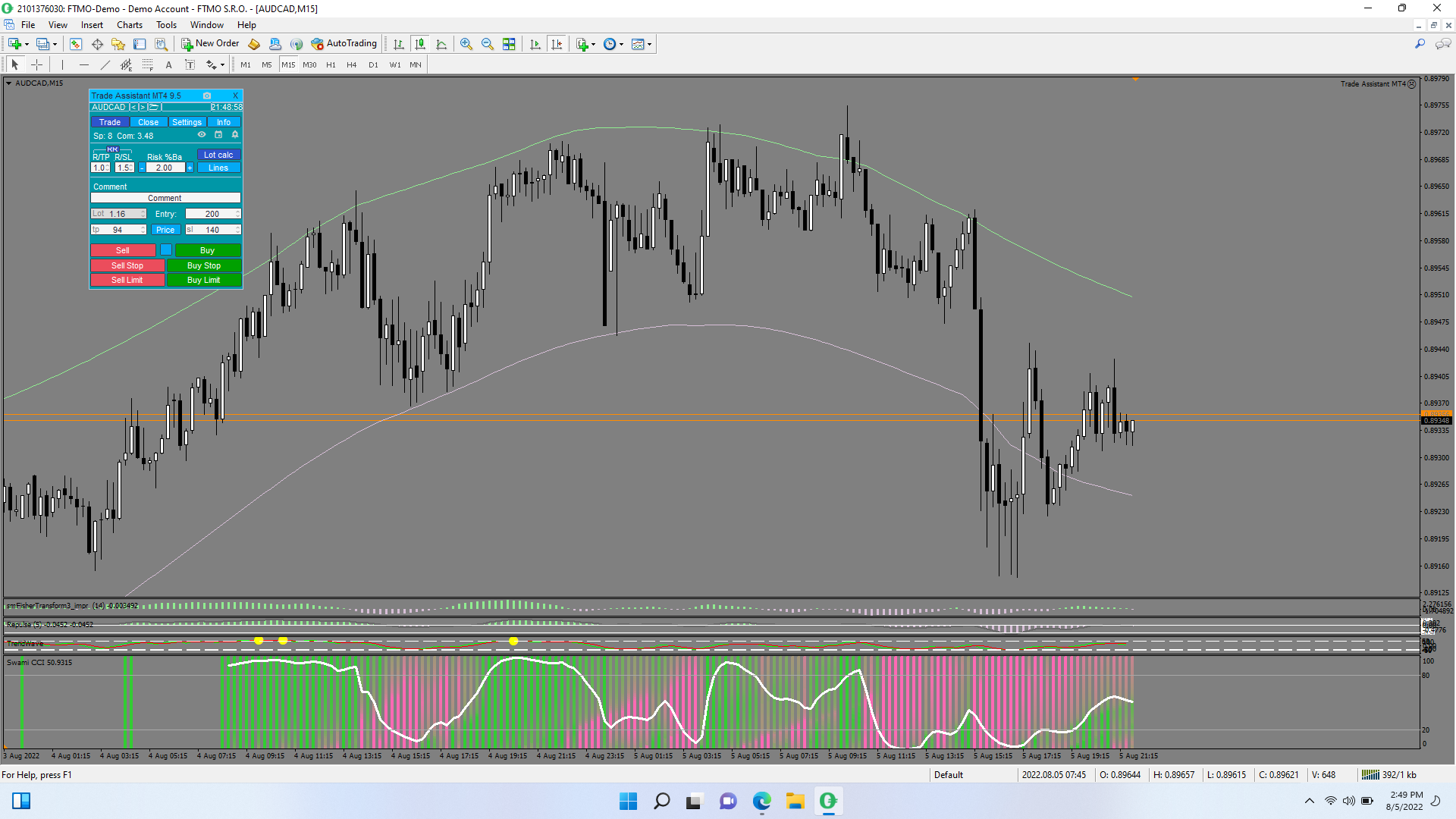Switch to the Settings tab in Trade Assistant
The width and height of the screenshot is (1456, 819).
click(x=187, y=122)
